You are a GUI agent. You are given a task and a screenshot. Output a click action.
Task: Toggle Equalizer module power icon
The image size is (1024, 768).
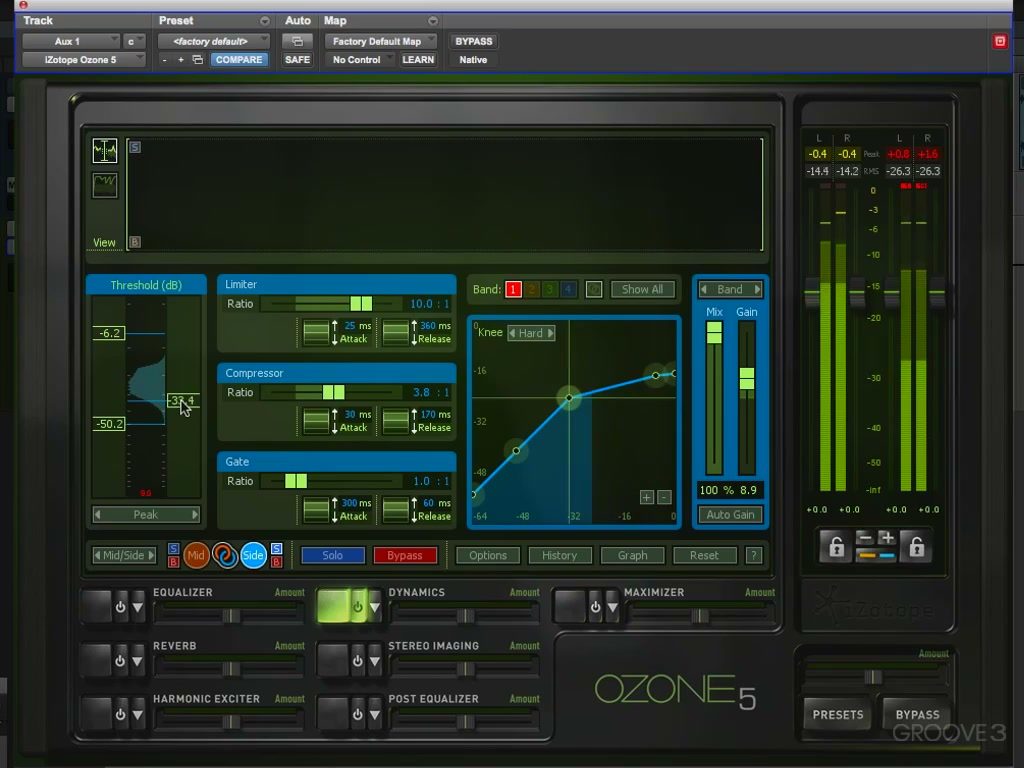point(120,607)
